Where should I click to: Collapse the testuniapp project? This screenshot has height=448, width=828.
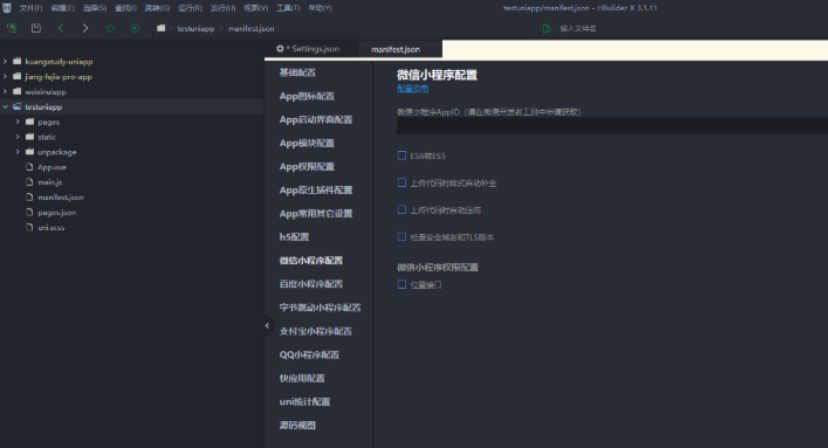coord(5,107)
